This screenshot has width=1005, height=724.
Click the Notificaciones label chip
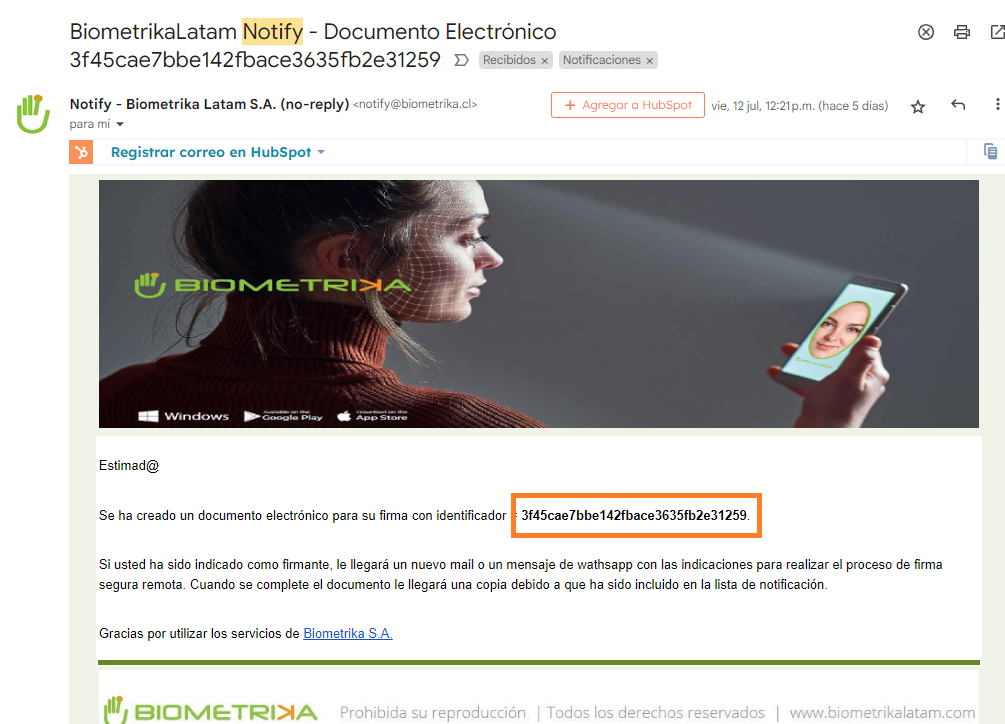pyautogui.click(x=601, y=60)
